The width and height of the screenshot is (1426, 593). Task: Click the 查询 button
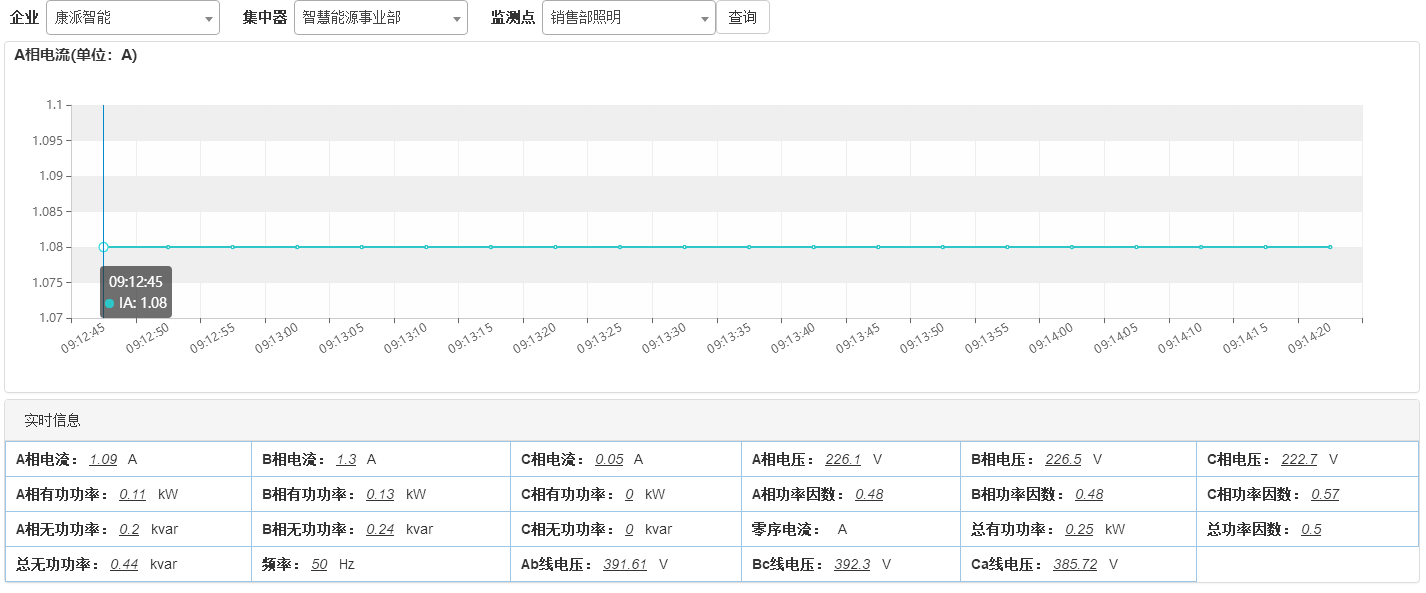click(742, 18)
